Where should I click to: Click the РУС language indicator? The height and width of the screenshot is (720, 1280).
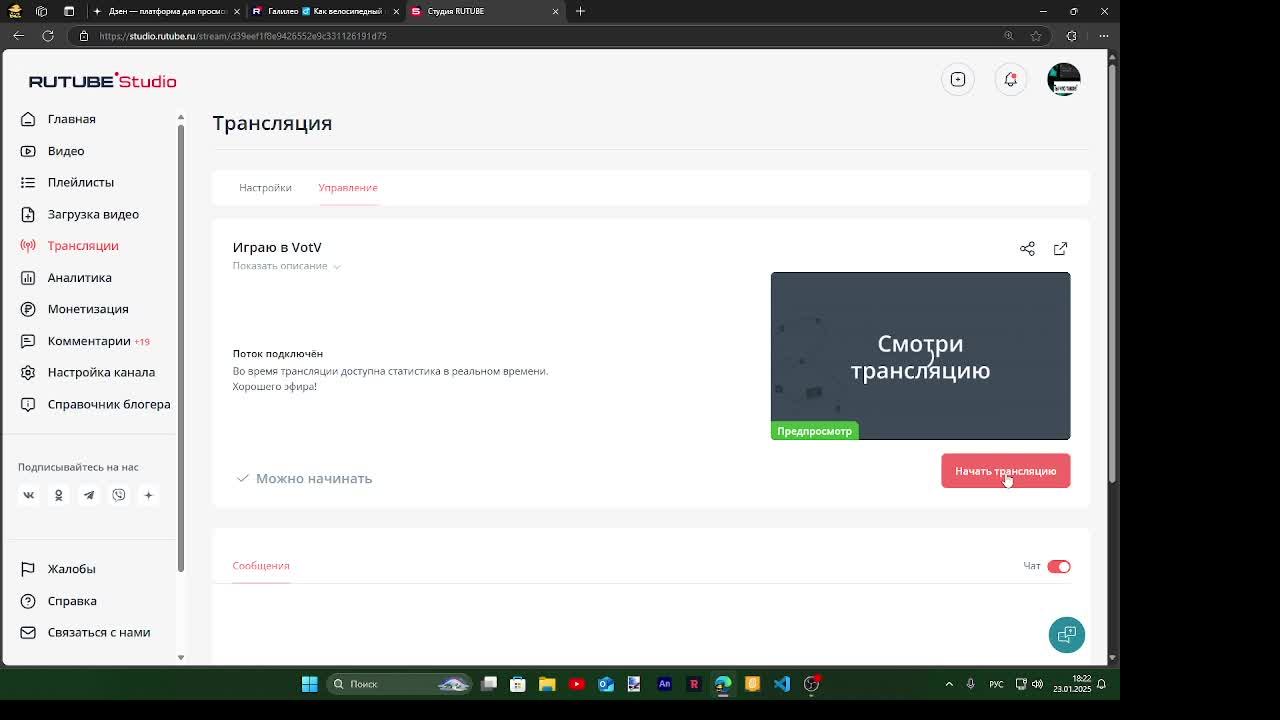[996, 684]
